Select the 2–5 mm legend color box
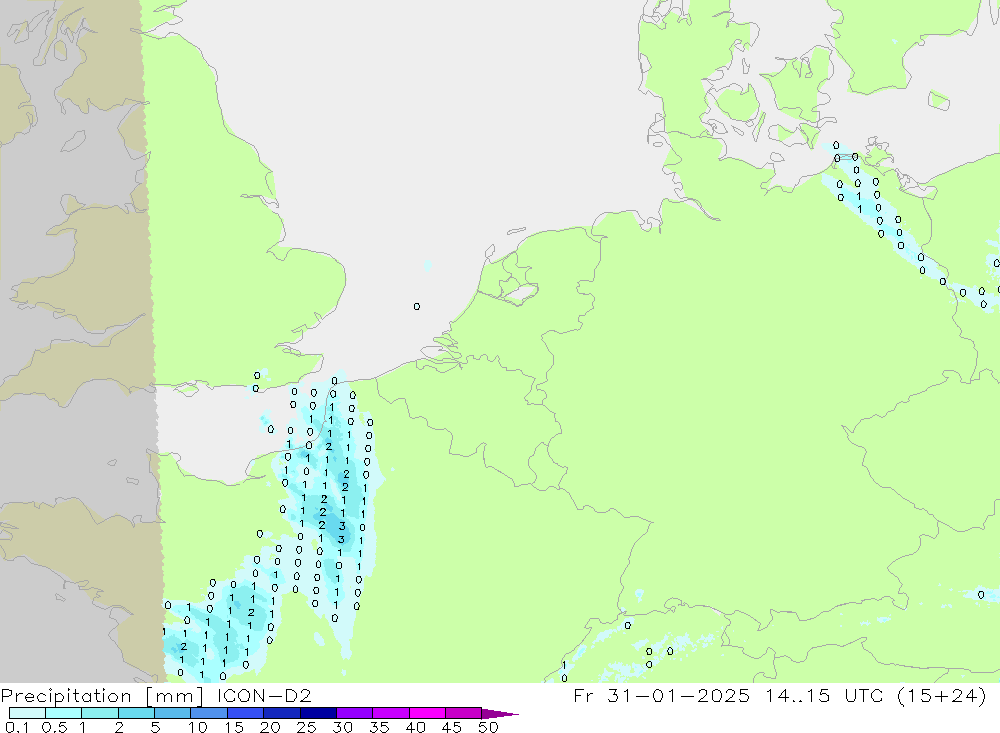 (136, 713)
